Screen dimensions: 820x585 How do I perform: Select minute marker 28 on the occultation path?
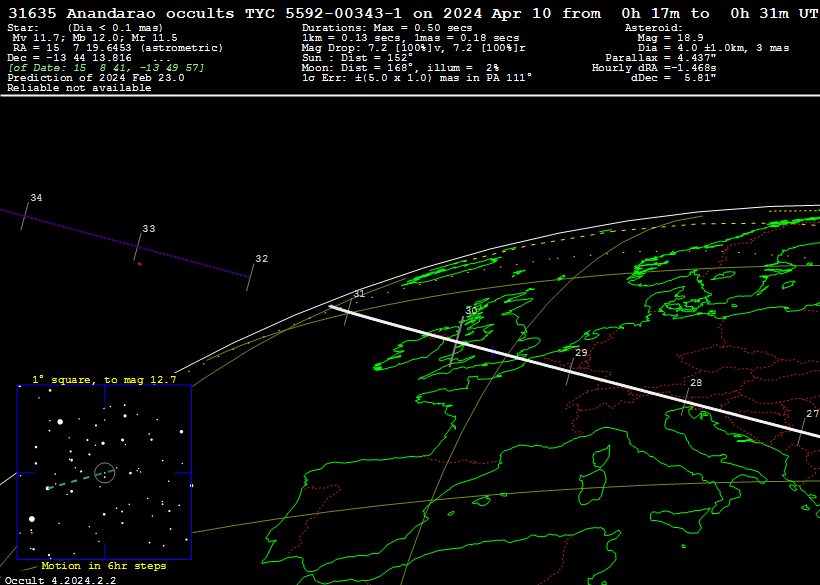[x=696, y=383]
